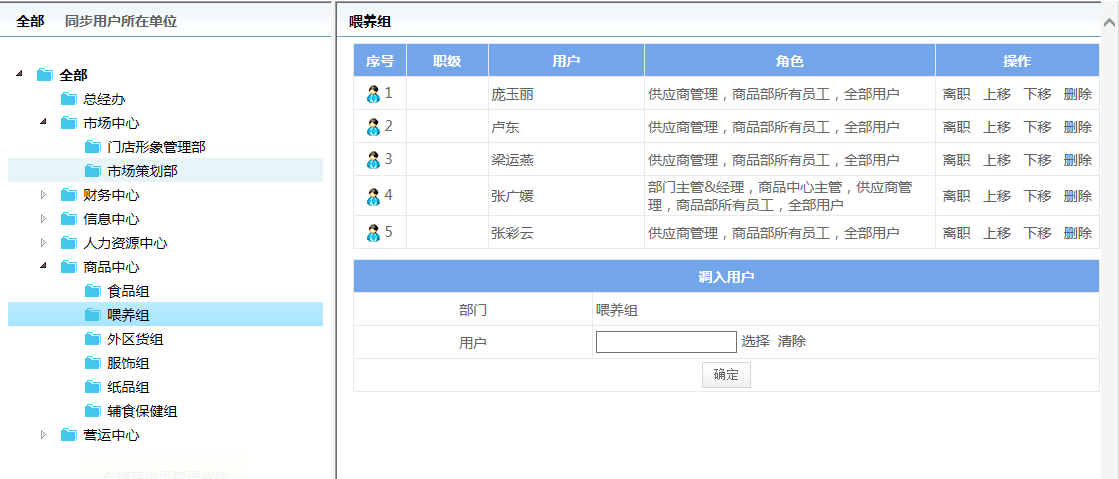1119x479 pixels.
Task: Click the user avatar icon in row 2
Action: pos(373,127)
